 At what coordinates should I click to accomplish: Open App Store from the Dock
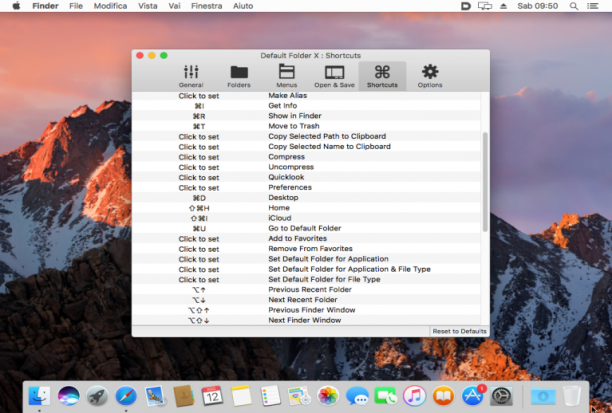(x=473, y=396)
